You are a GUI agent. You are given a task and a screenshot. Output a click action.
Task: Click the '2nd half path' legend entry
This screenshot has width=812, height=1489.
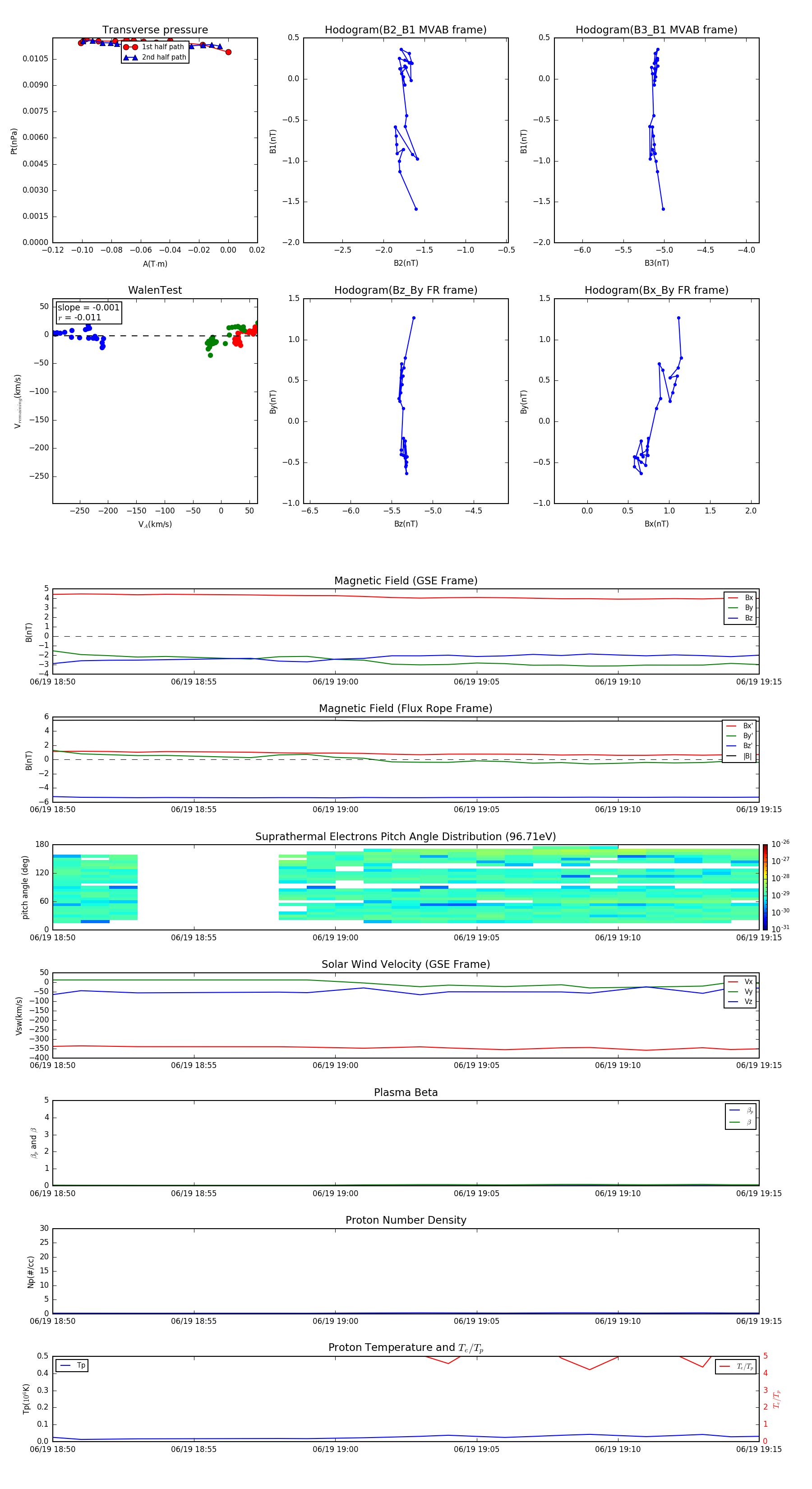[155, 57]
